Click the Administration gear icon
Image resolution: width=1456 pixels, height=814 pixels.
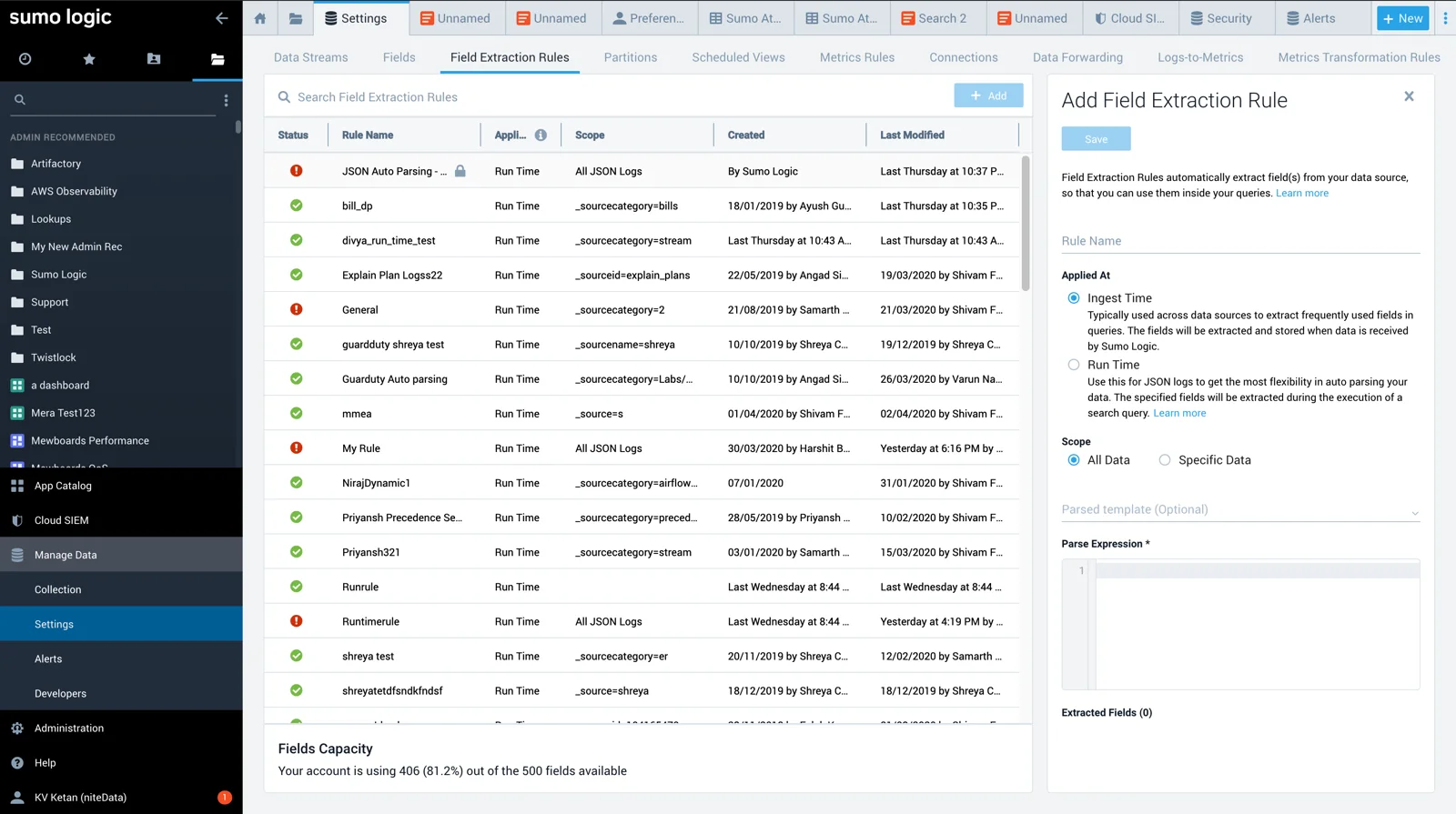tap(17, 729)
